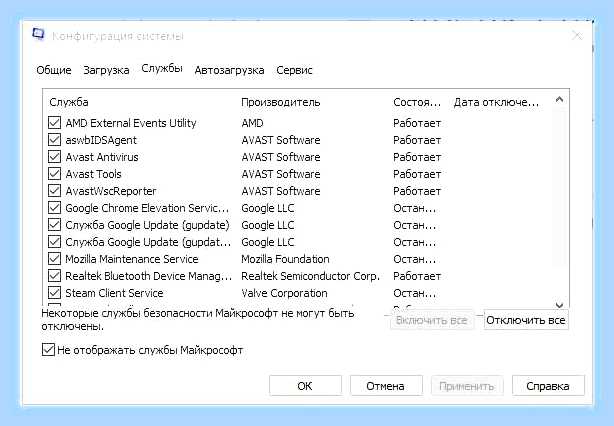Click the 'AvastWscReporter' service name
The width and height of the screenshot is (614, 426).
[x=111, y=191]
